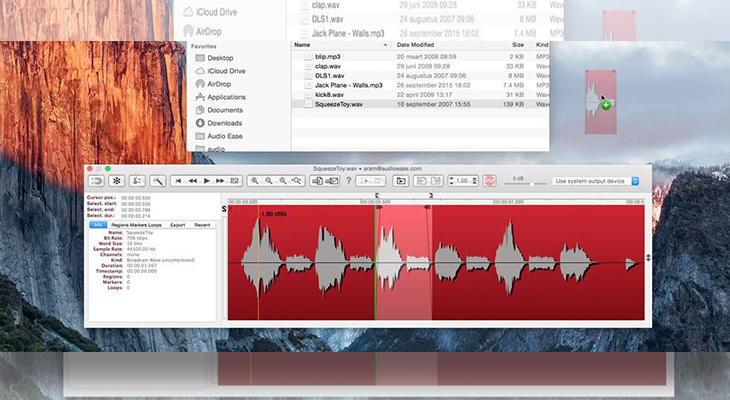Click the snowflake icon in the toolbar
Viewport: 730px width, 400px height.
(116, 181)
